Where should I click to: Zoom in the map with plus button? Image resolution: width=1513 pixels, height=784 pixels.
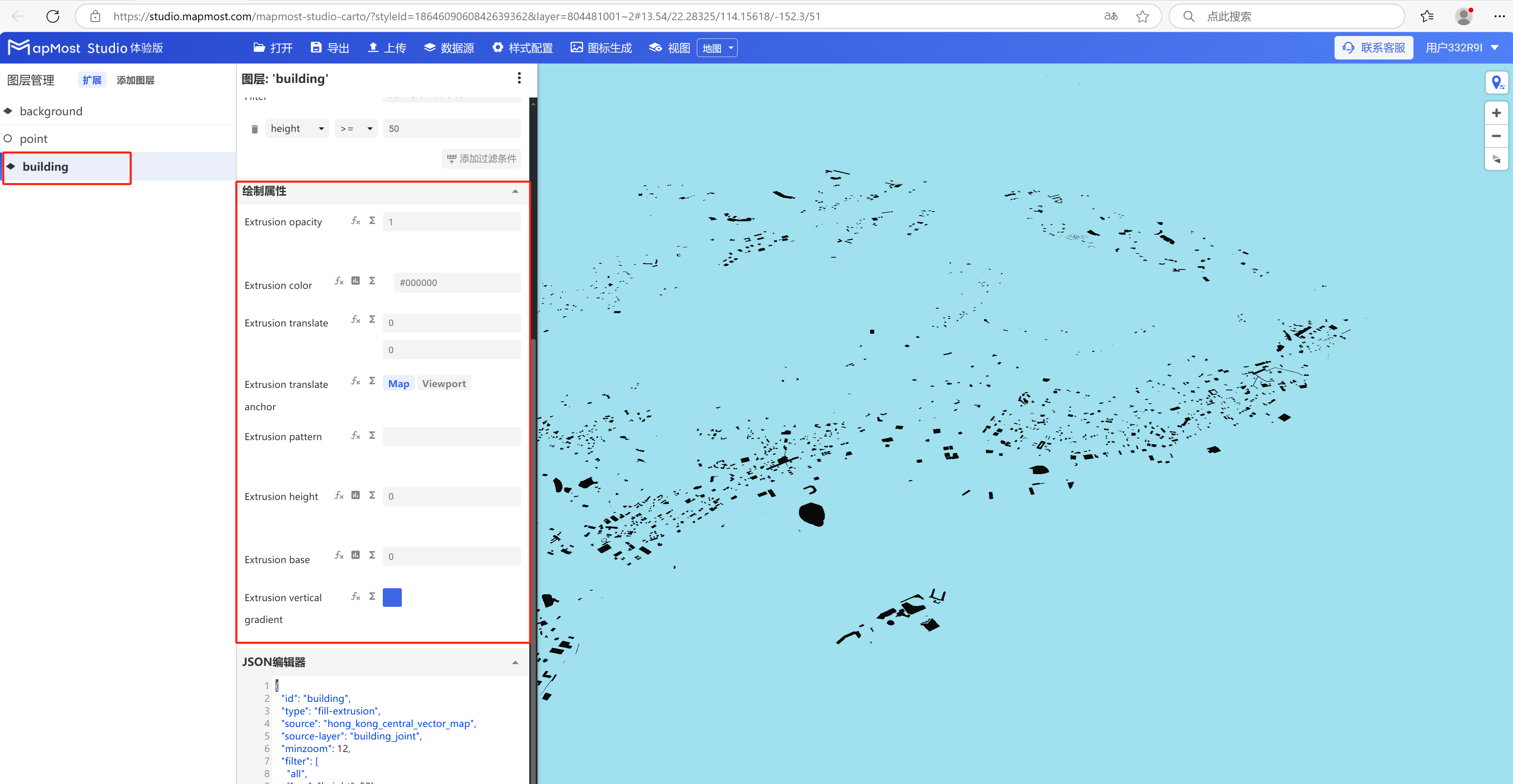1496,113
